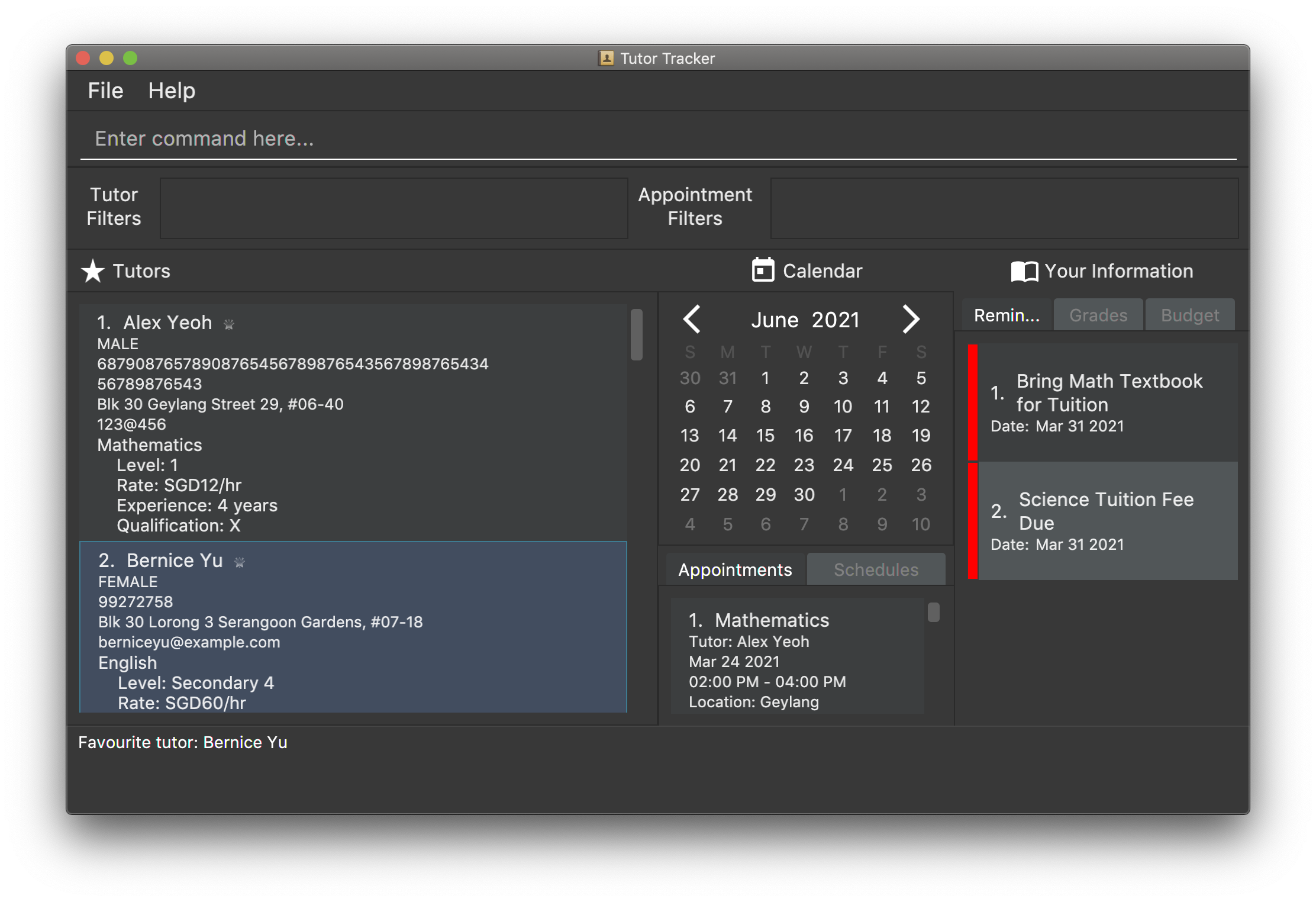Screen dimensions: 1316x902
Task: Click the calendar icon next to Calendar
Action: click(763, 270)
